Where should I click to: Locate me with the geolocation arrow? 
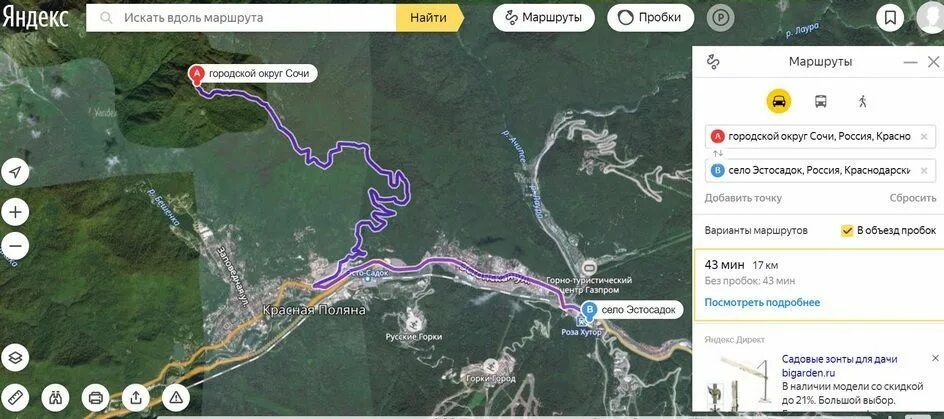tap(16, 173)
